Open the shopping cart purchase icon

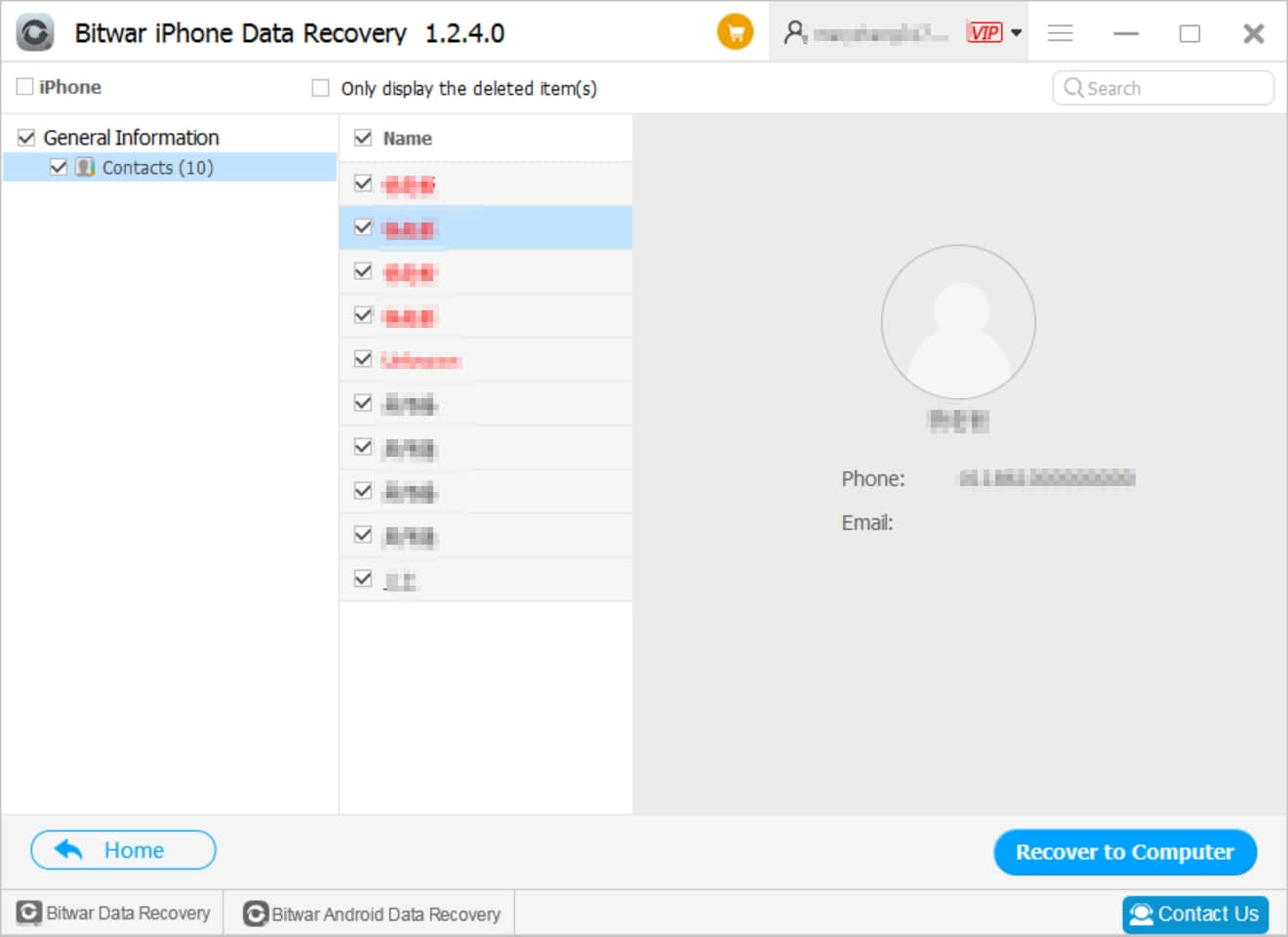735,32
